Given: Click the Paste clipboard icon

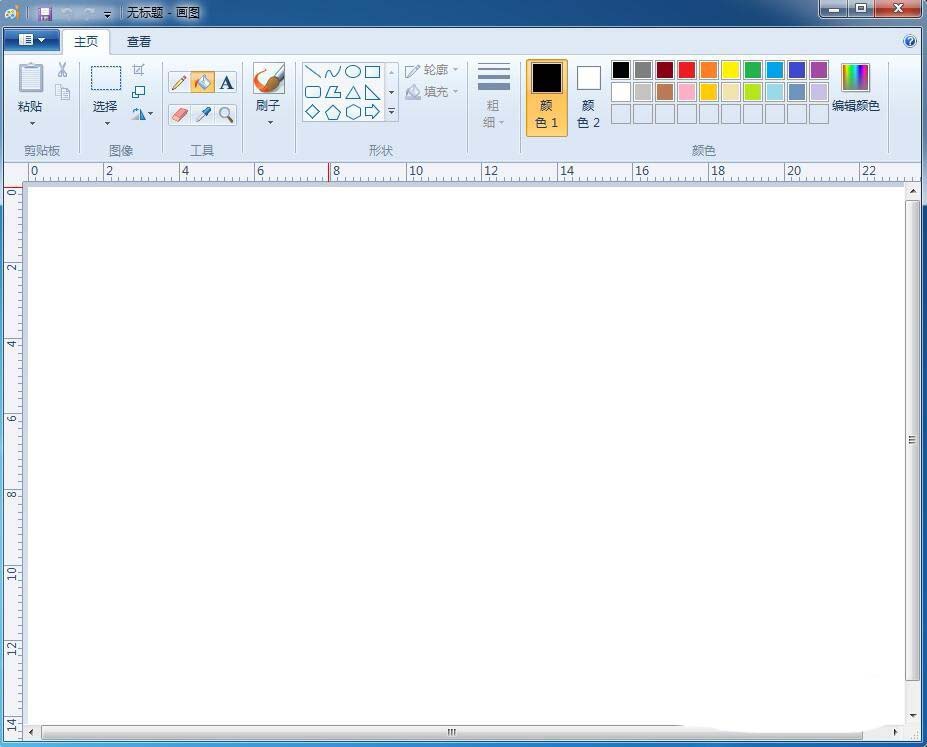Looking at the screenshot, I should [31, 77].
